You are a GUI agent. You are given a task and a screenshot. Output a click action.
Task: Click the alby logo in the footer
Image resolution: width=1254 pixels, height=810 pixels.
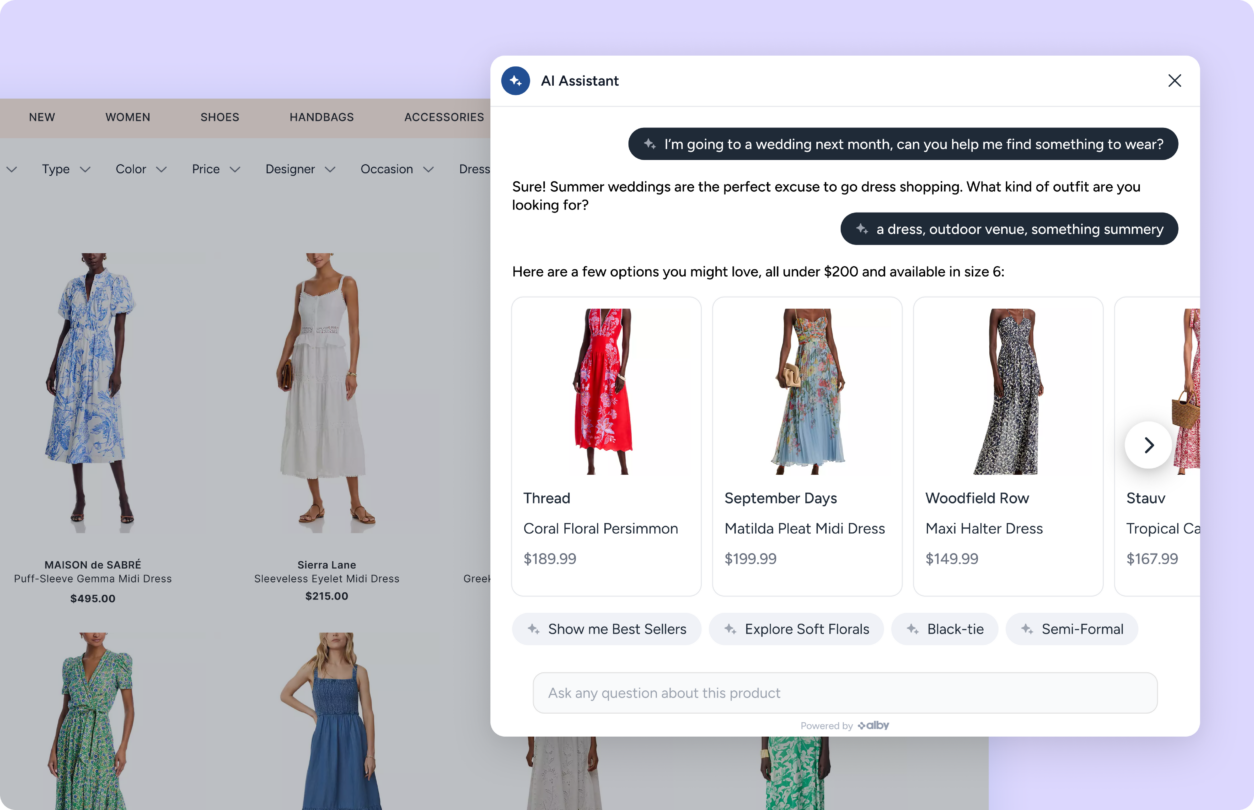click(x=873, y=726)
